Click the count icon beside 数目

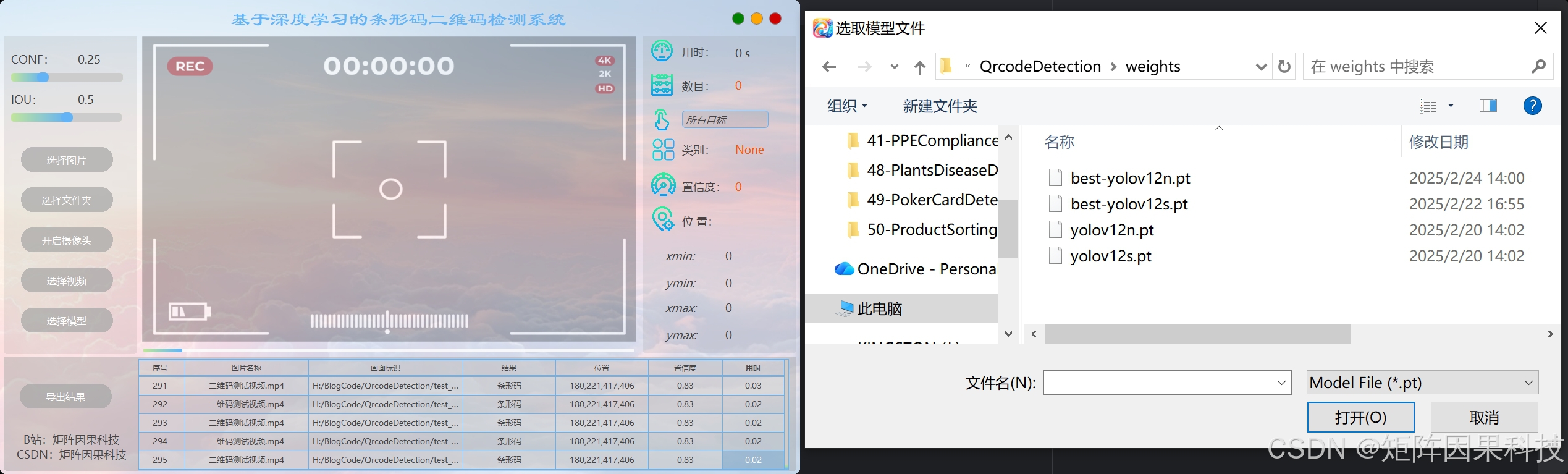(x=662, y=85)
